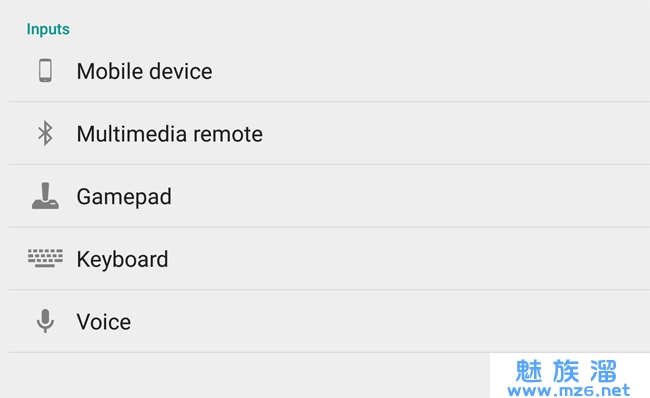The image size is (650, 398).
Task: Tap the microphone icon for Voice
Action: pos(45,321)
